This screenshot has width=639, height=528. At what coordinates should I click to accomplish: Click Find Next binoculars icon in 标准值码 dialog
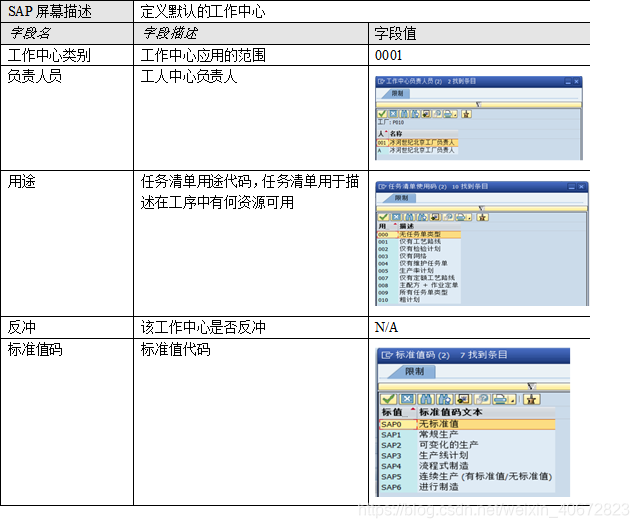tap(445, 399)
